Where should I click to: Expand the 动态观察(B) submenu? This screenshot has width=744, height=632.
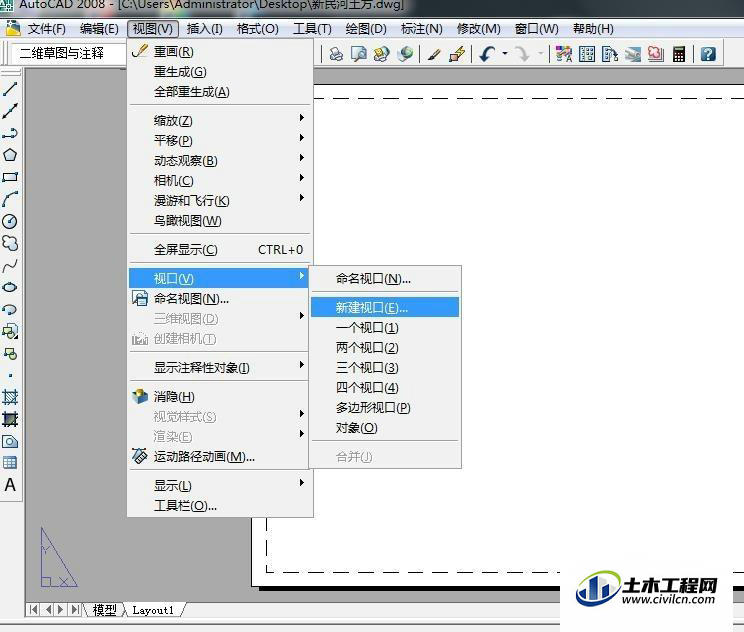pos(220,161)
